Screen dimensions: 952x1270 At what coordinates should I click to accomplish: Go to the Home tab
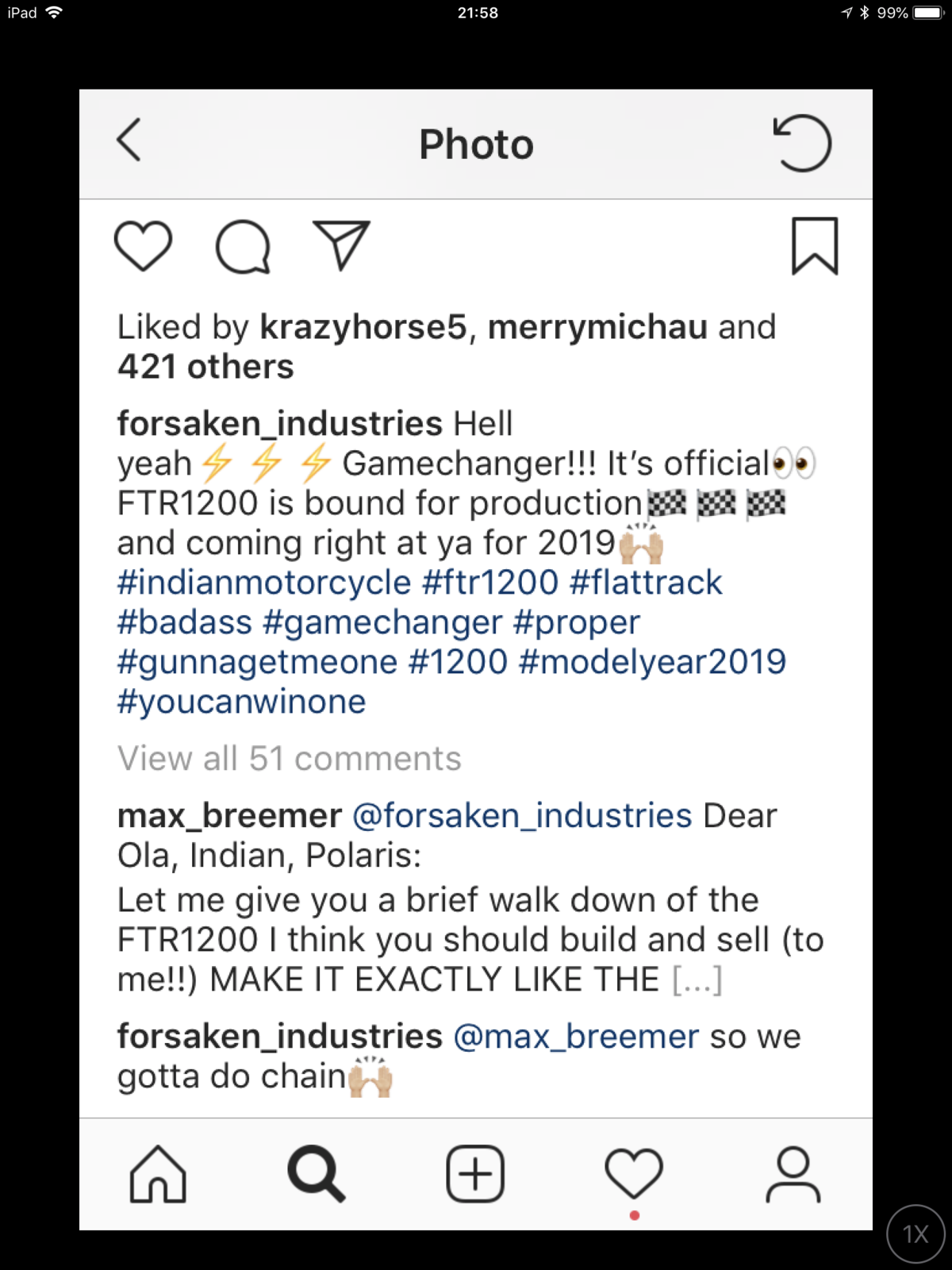coord(158,1174)
